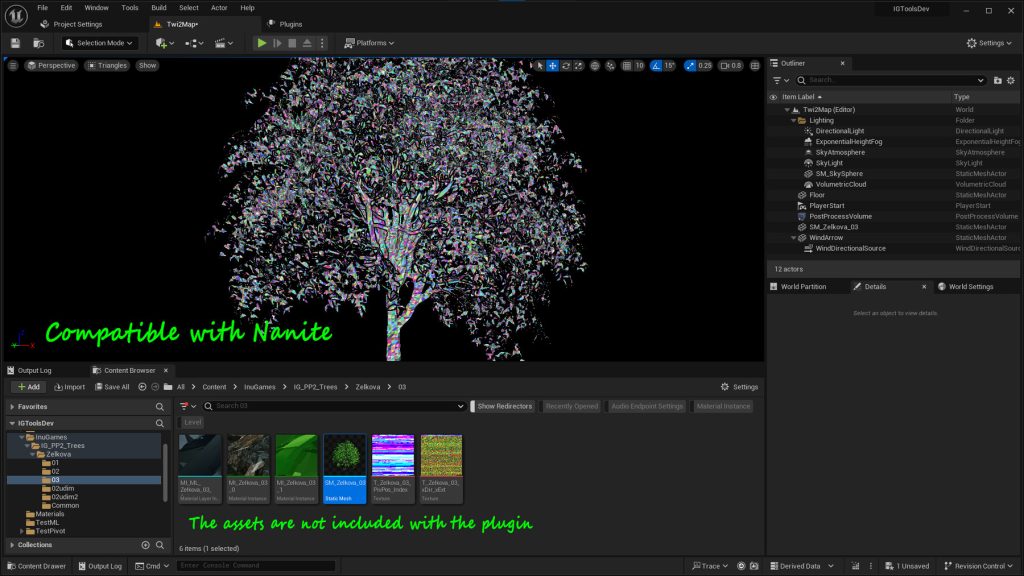Open the viewport hamburger options menu

click(12, 65)
